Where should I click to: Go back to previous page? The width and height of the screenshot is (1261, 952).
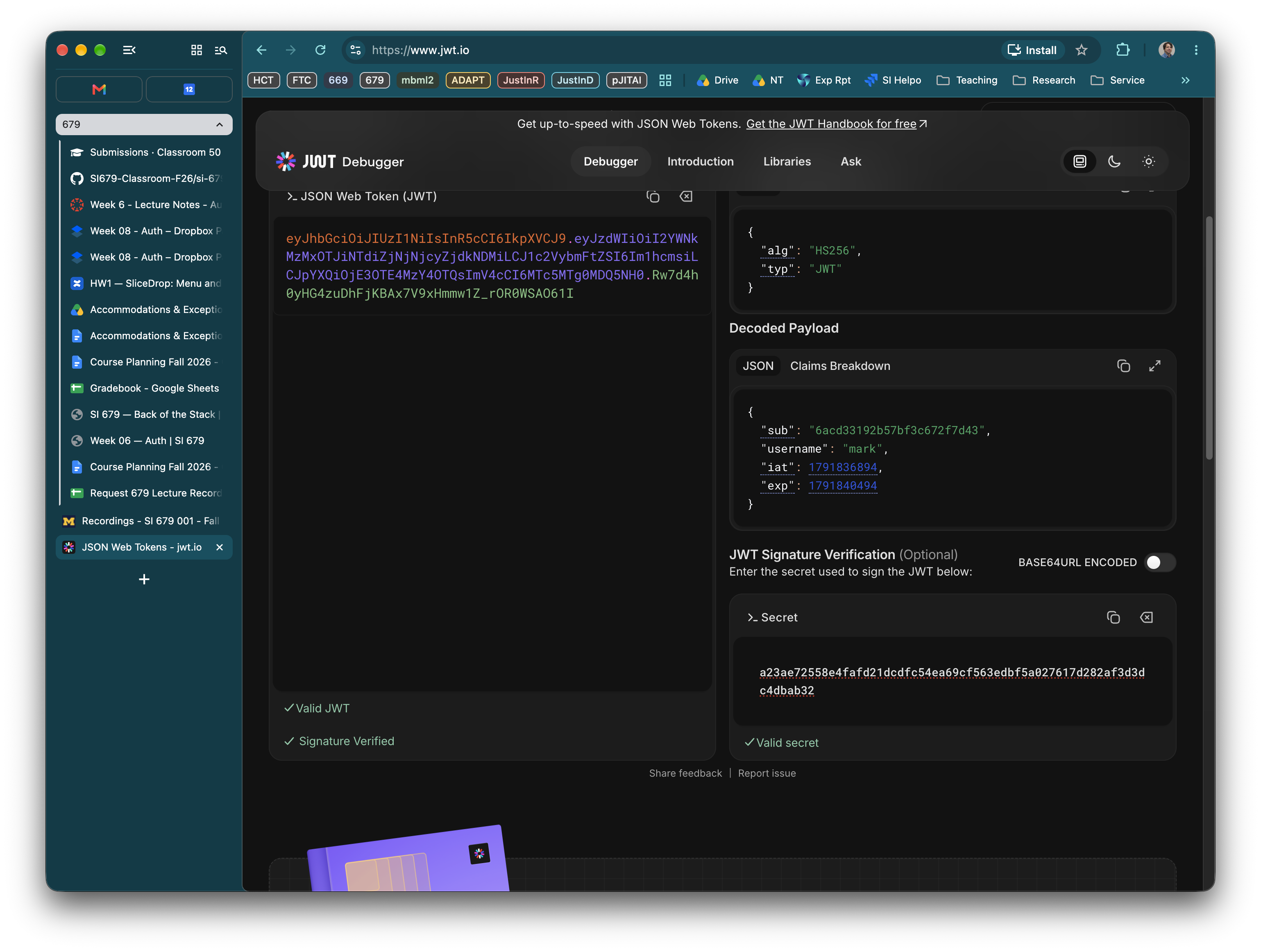262,50
